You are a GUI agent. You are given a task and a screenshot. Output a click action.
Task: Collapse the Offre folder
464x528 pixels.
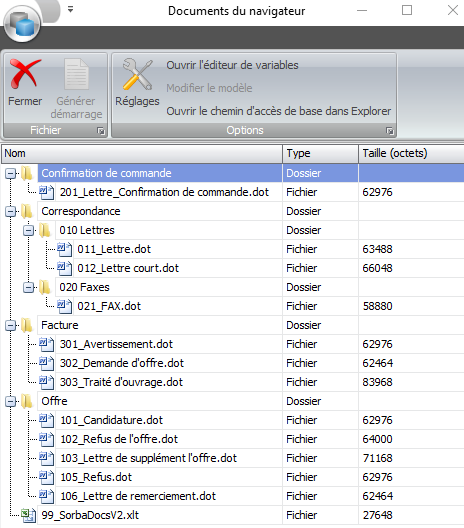coord(11,401)
